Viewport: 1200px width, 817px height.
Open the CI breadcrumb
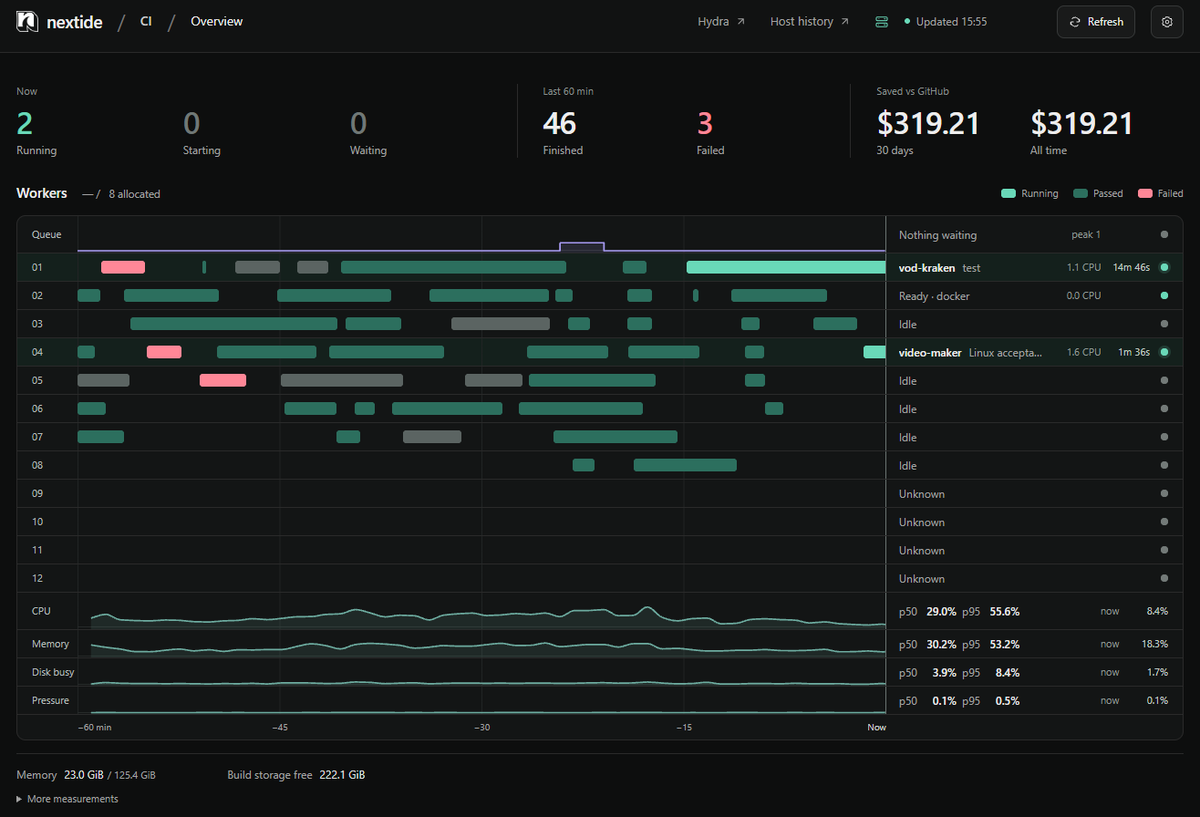coord(146,21)
